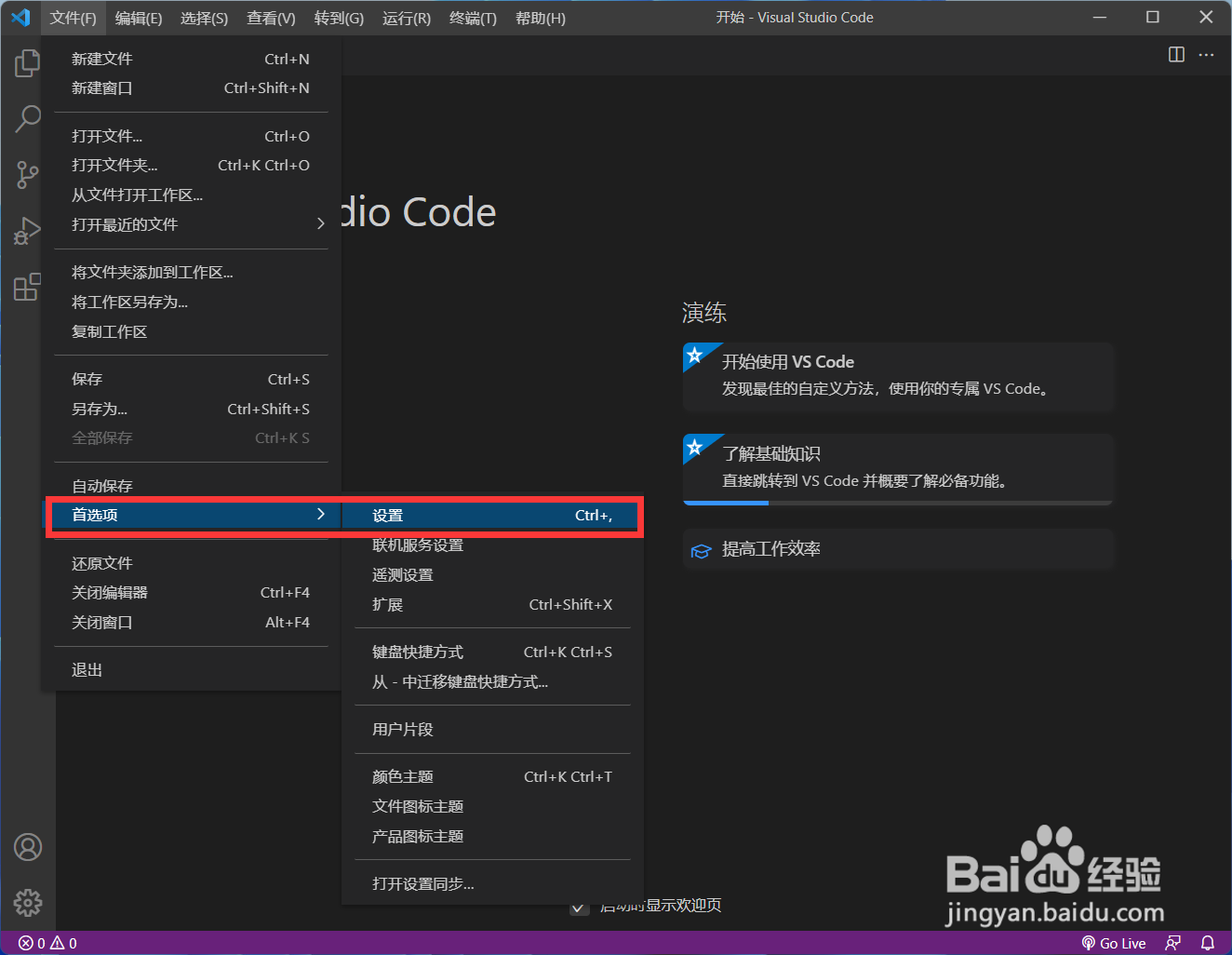Click 另存为... in the file menu
1232x955 pixels.
192,409
